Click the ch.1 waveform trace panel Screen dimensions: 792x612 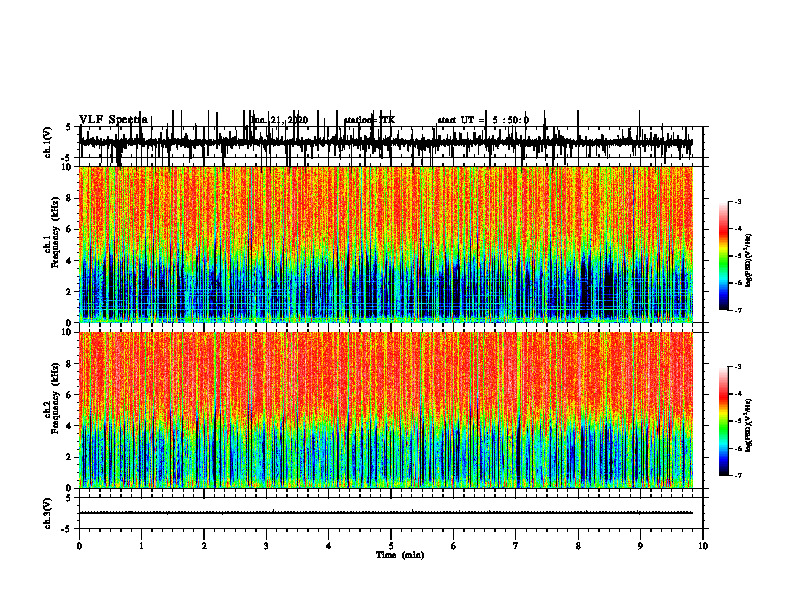[391, 142]
